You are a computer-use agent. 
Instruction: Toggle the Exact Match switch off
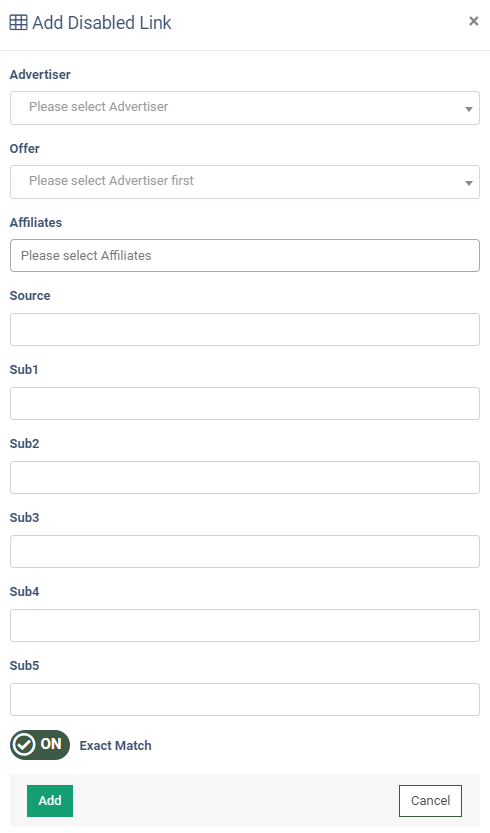pos(40,744)
